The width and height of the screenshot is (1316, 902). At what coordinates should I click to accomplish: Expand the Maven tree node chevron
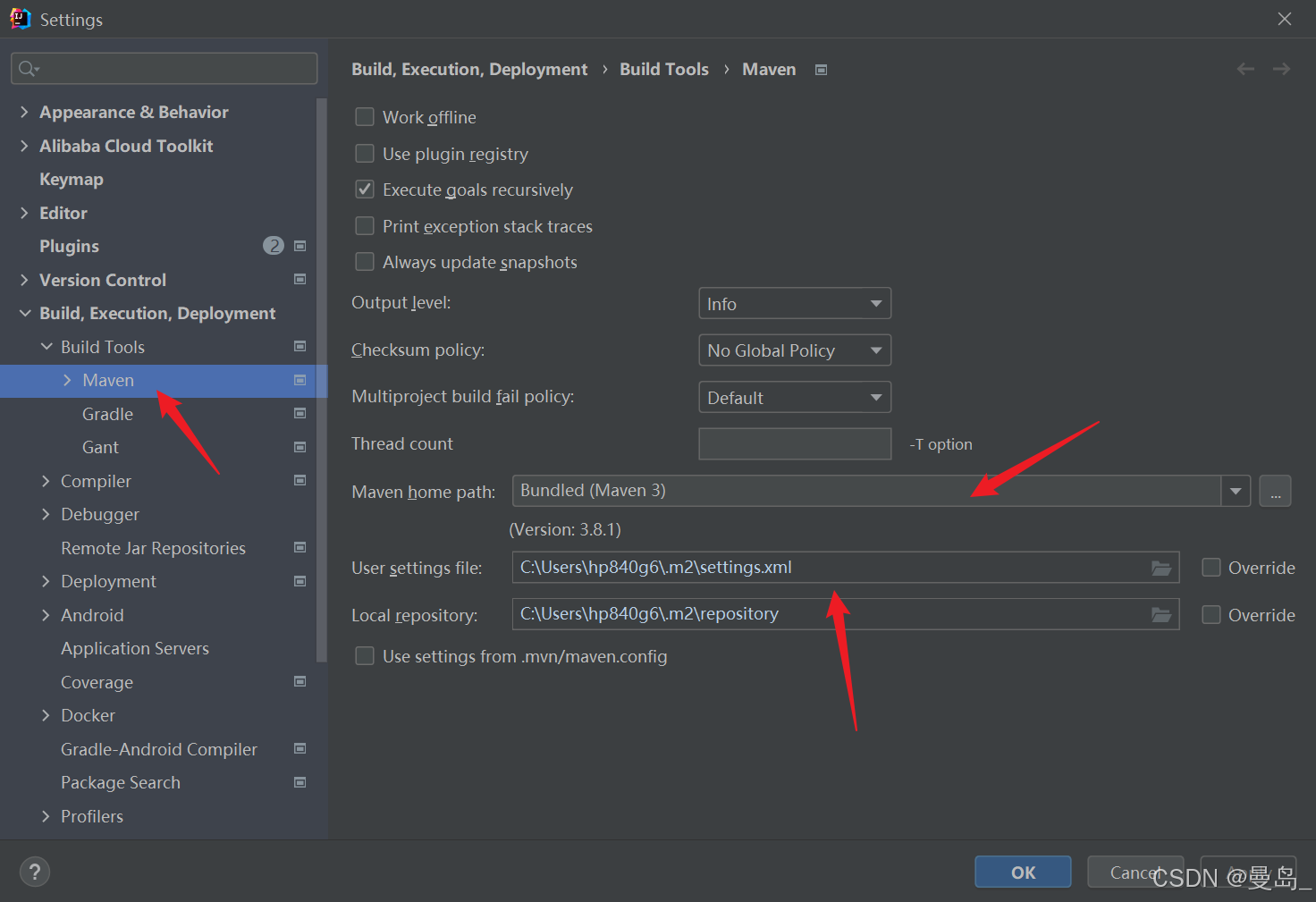[x=67, y=380]
